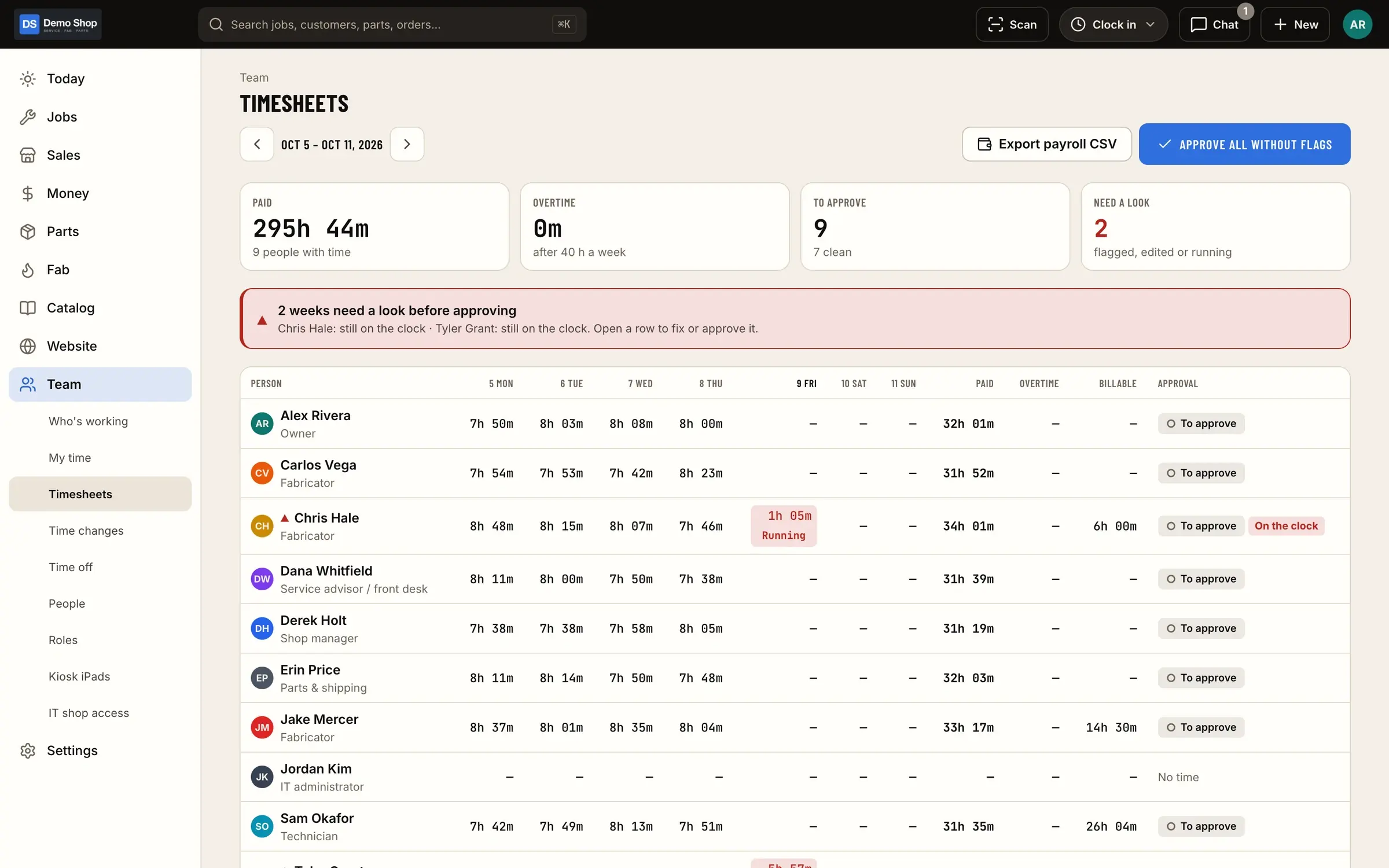Image resolution: width=1389 pixels, height=868 pixels.
Task: Open Jordan Kim's timesheet row
Action: coord(795,777)
